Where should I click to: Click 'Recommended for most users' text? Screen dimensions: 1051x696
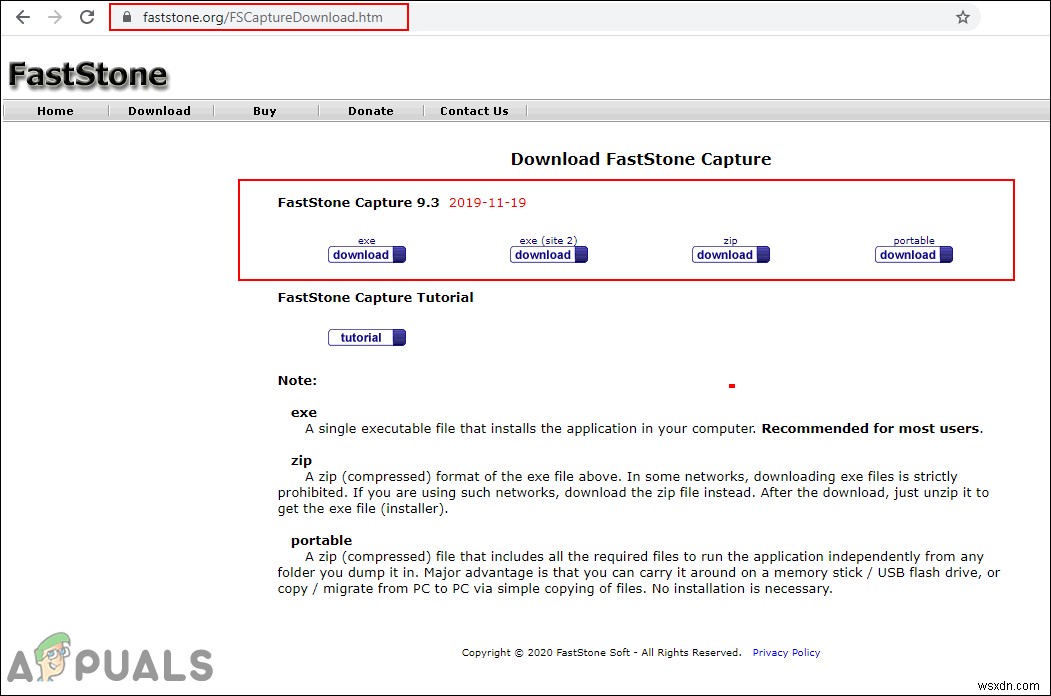pyautogui.click(x=870, y=428)
